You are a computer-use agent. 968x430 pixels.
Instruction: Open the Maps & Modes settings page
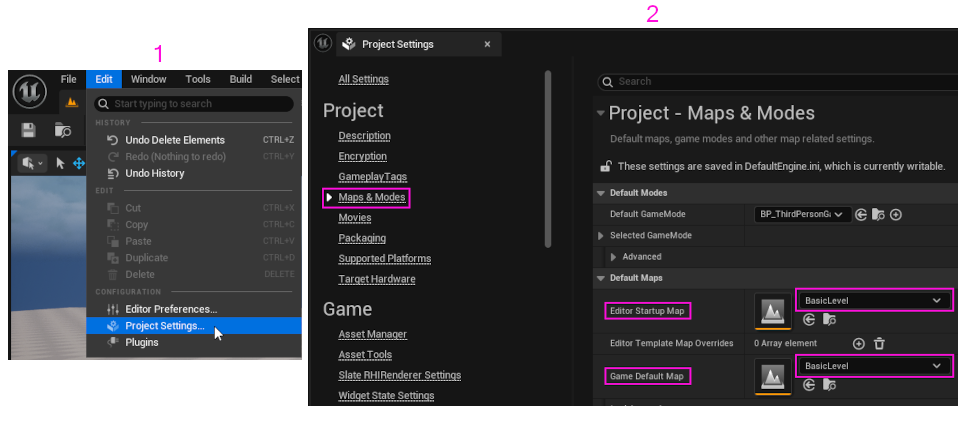click(371, 197)
